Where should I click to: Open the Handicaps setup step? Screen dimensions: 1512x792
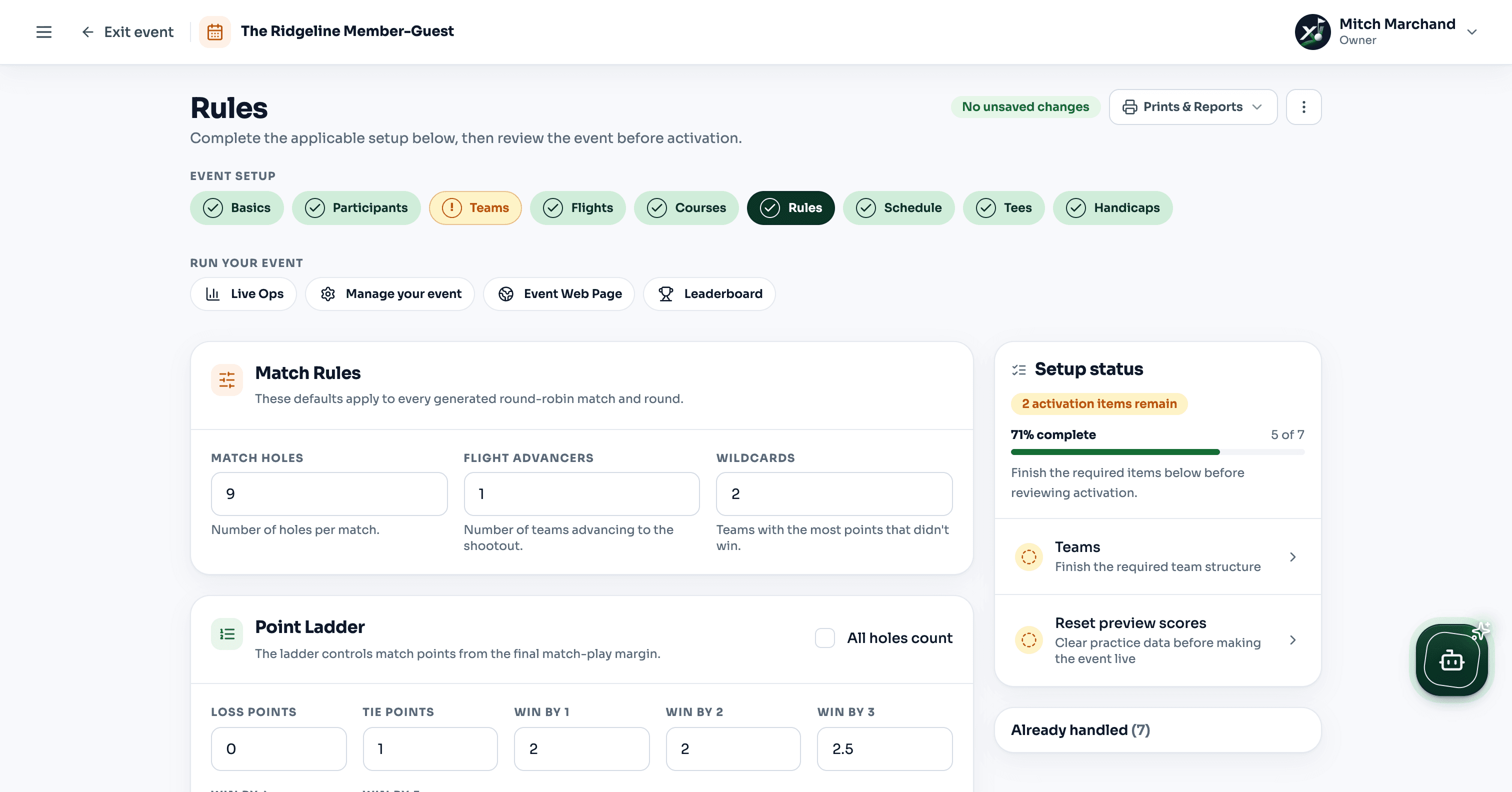click(1112, 208)
